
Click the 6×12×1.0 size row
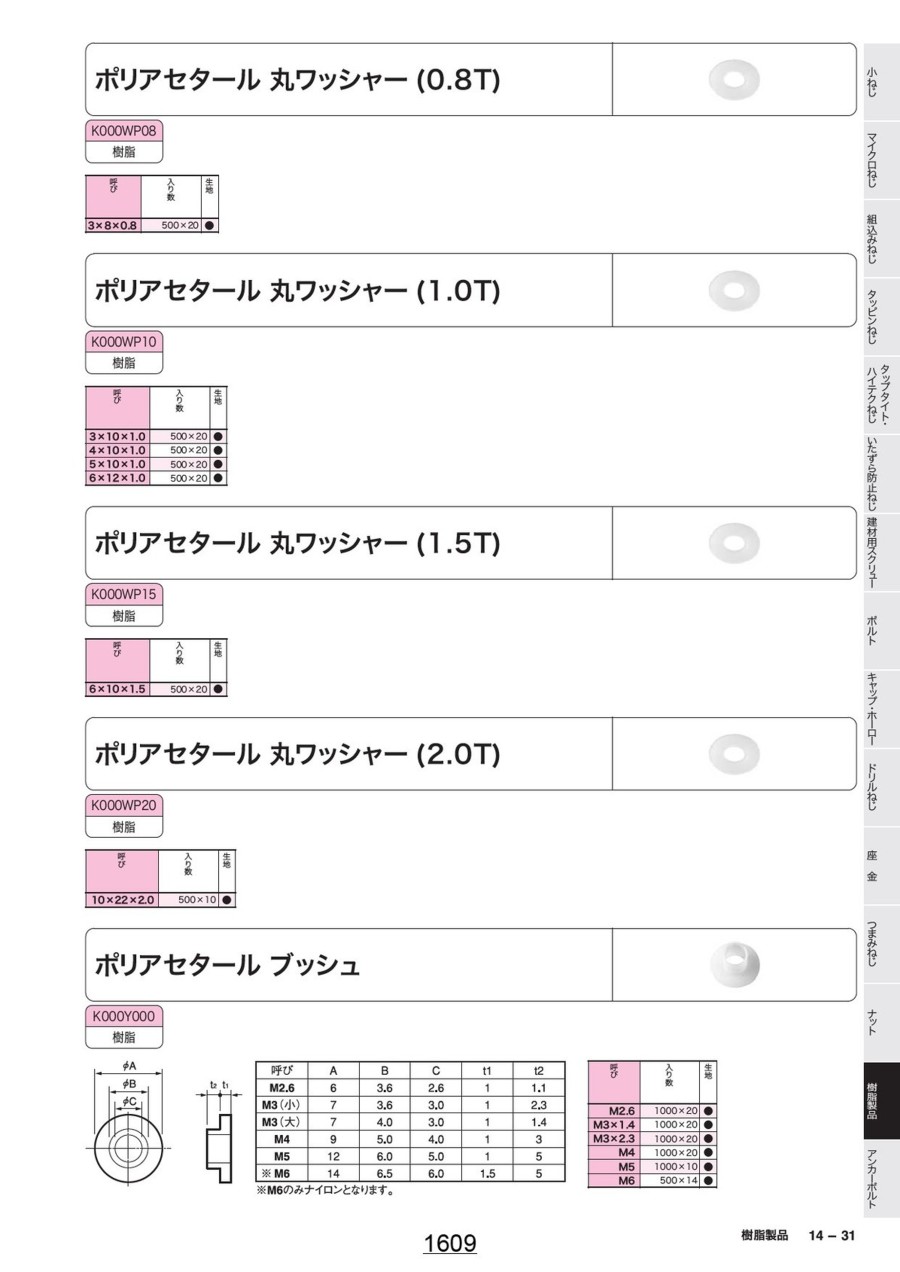pos(118,478)
